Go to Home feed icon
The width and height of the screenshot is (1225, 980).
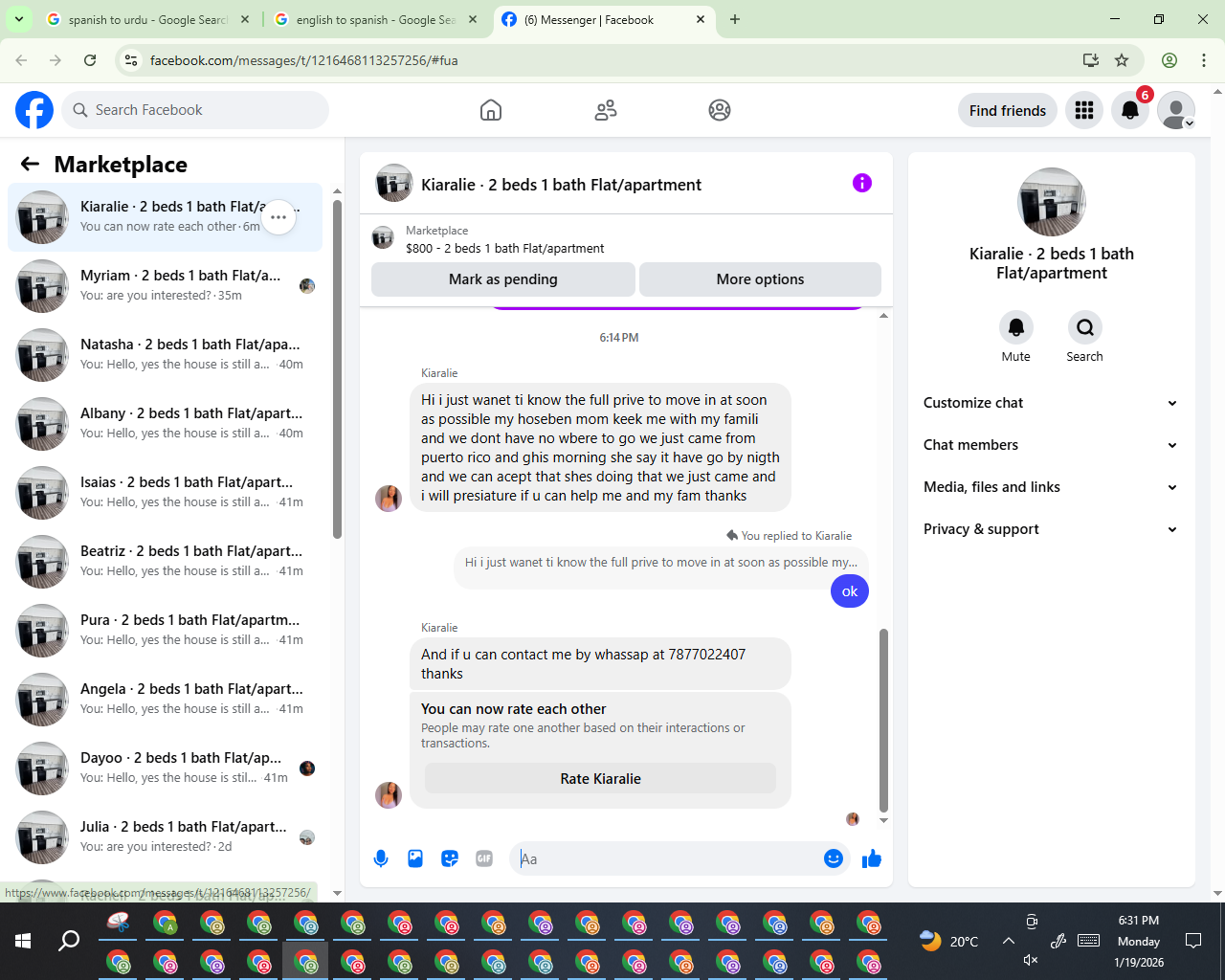pos(491,110)
